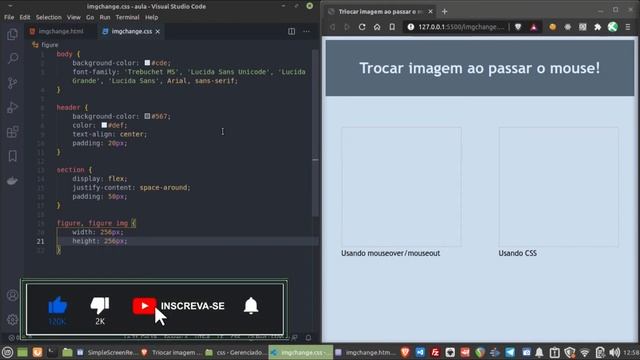The width and height of the screenshot is (640, 360).
Task: Open the Go menu
Action: tap(90, 17)
